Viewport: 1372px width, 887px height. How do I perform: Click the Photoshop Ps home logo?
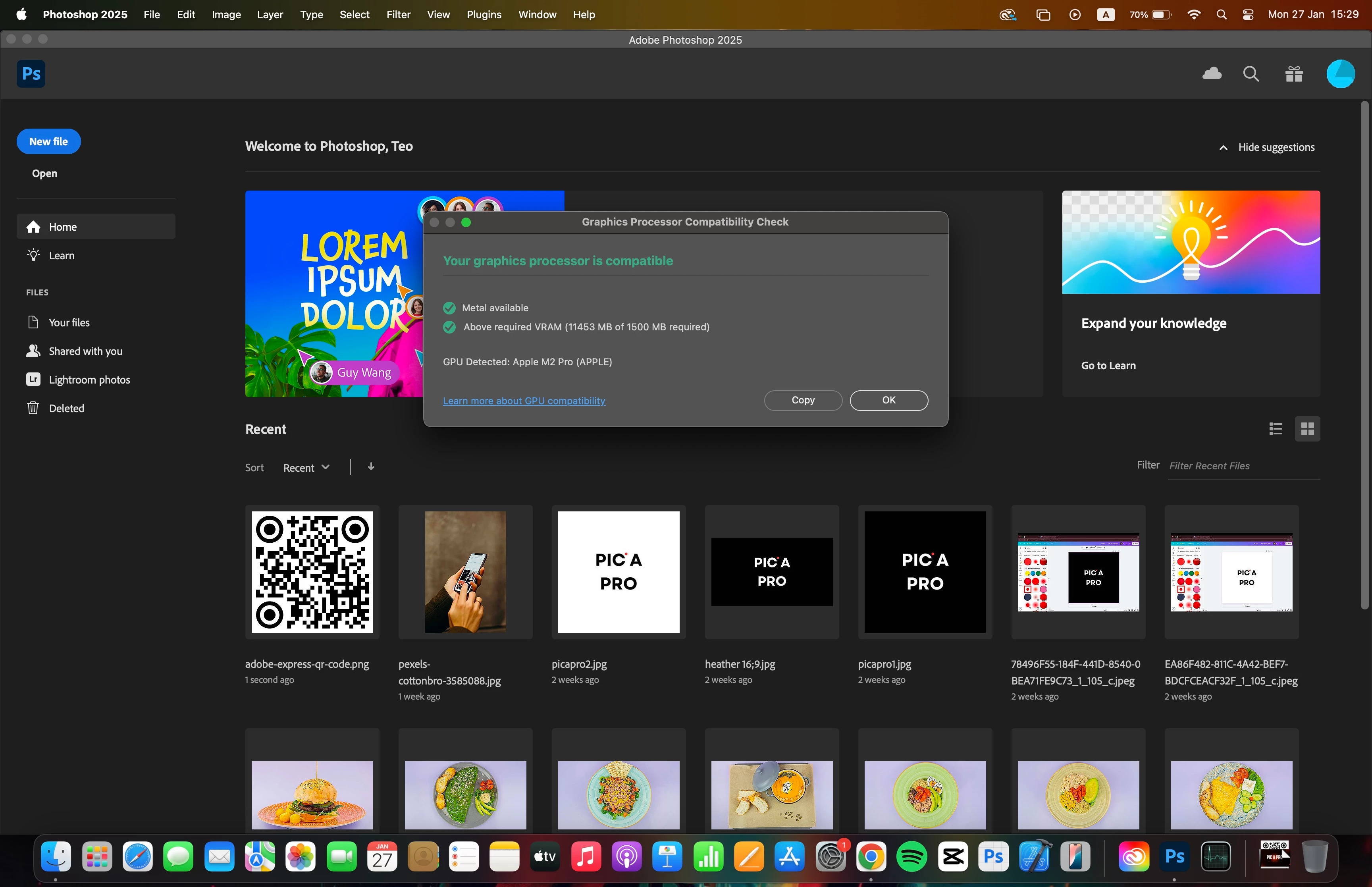[x=31, y=74]
